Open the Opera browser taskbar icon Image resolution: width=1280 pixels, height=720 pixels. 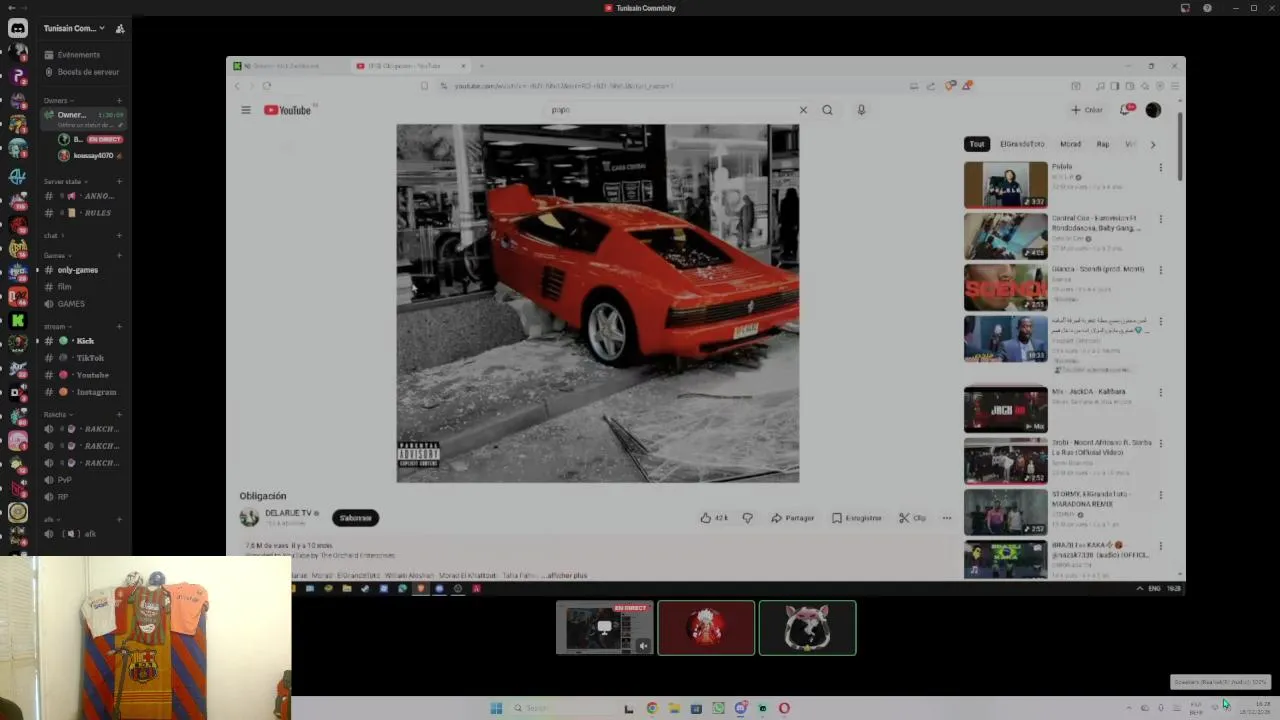tap(784, 708)
